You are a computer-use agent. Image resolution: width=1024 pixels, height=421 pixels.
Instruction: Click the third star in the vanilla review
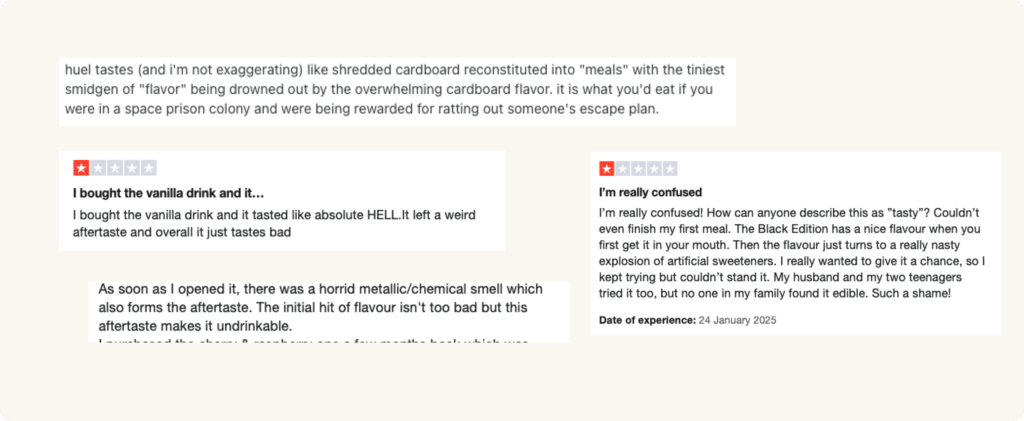click(115, 168)
